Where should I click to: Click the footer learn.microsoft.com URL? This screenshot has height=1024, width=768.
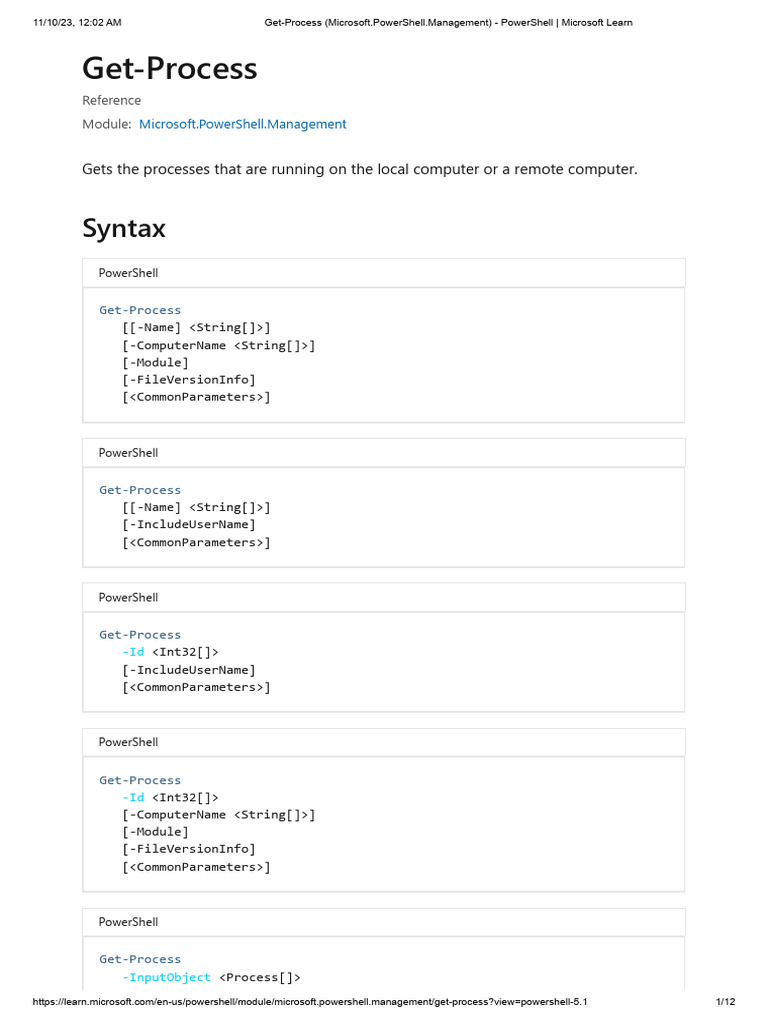click(x=318, y=1002)
